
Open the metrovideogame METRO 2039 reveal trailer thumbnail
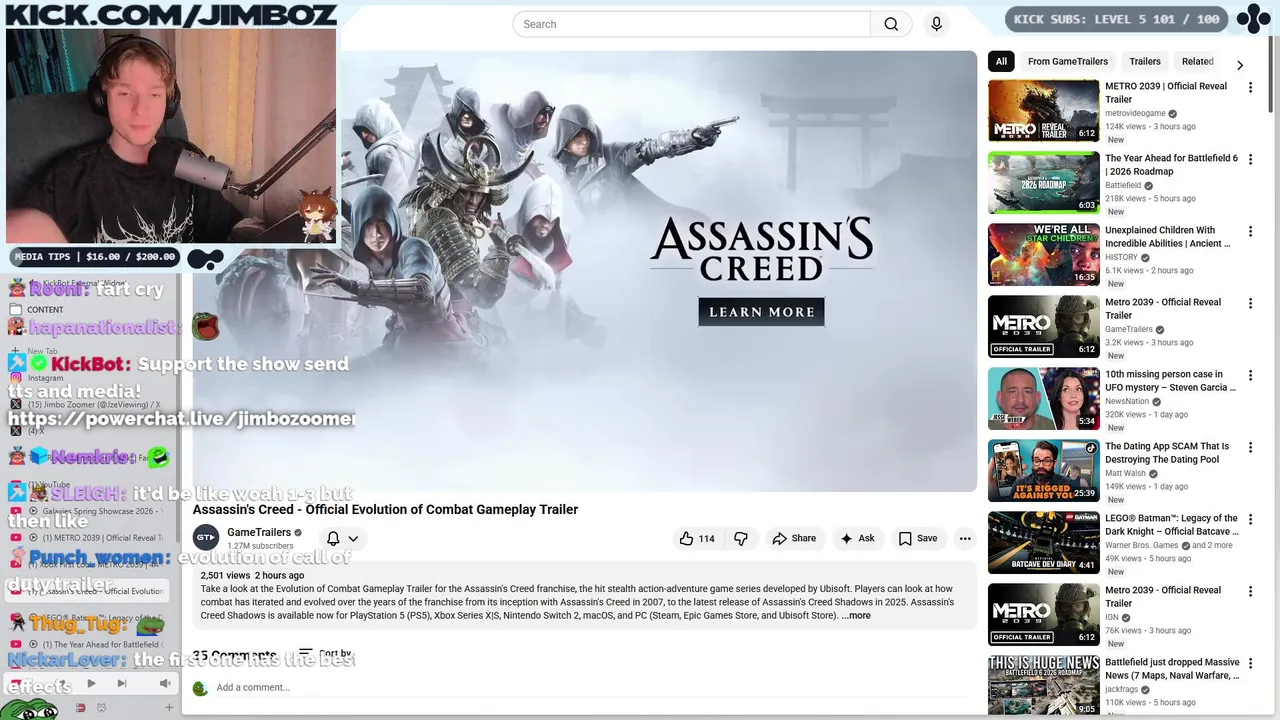(1044, 111)
